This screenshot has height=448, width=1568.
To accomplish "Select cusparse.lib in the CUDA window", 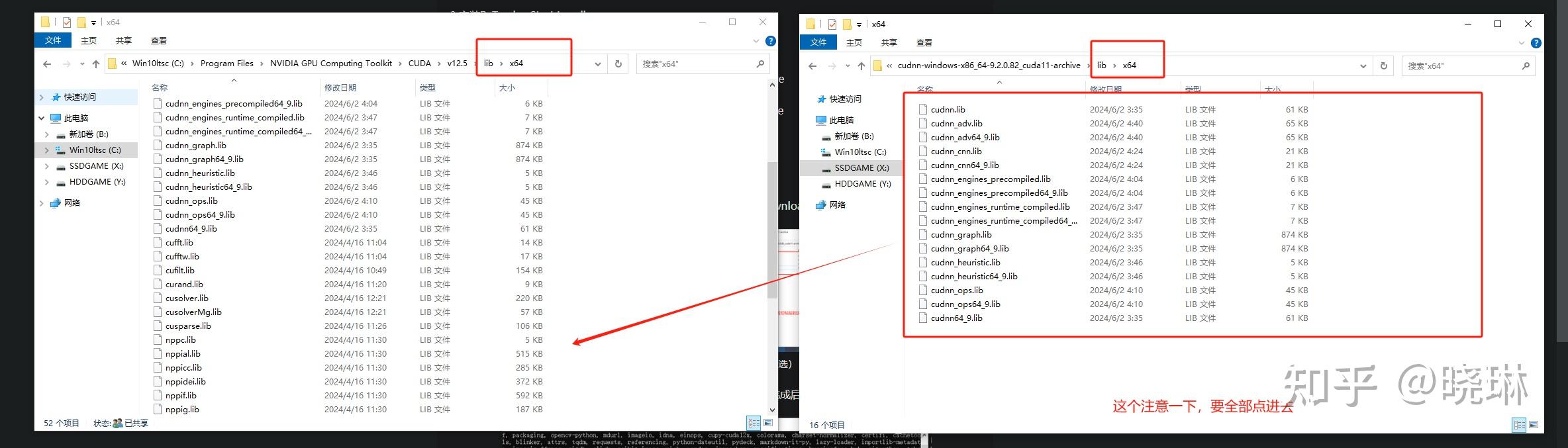I will (x=188, y=326).
